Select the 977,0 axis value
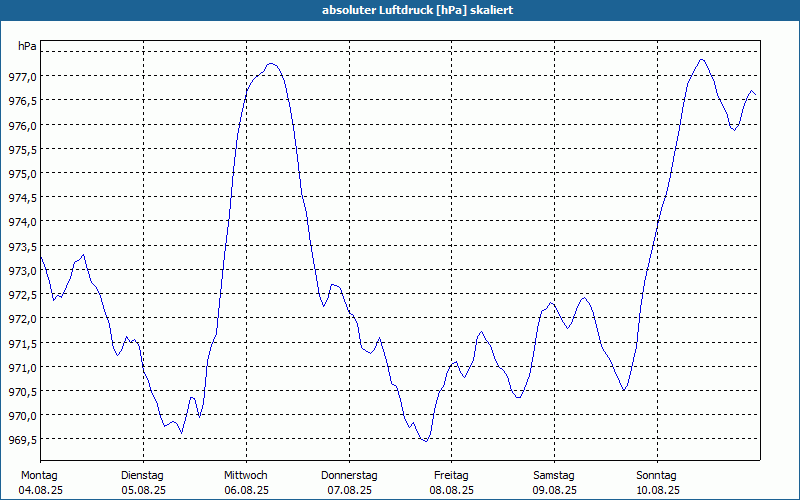Viewport: 800px width, 500px height. tap(23, 77)
